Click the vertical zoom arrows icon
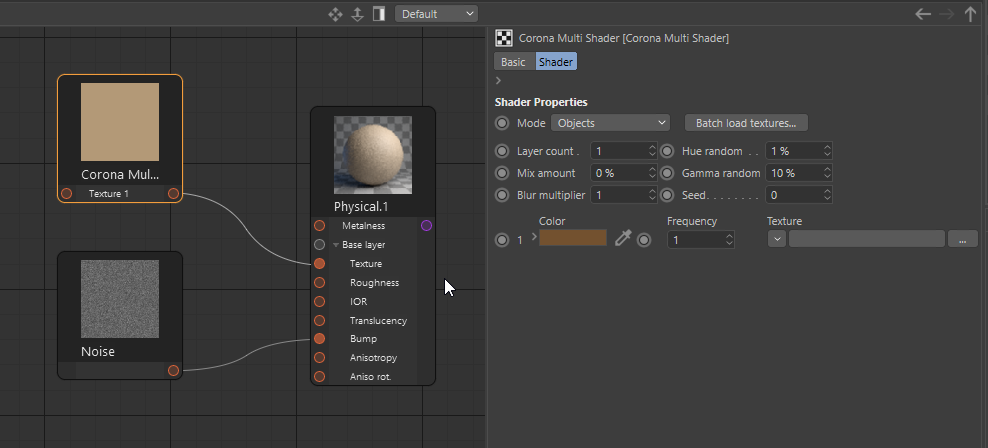 [x=357, y=14]
